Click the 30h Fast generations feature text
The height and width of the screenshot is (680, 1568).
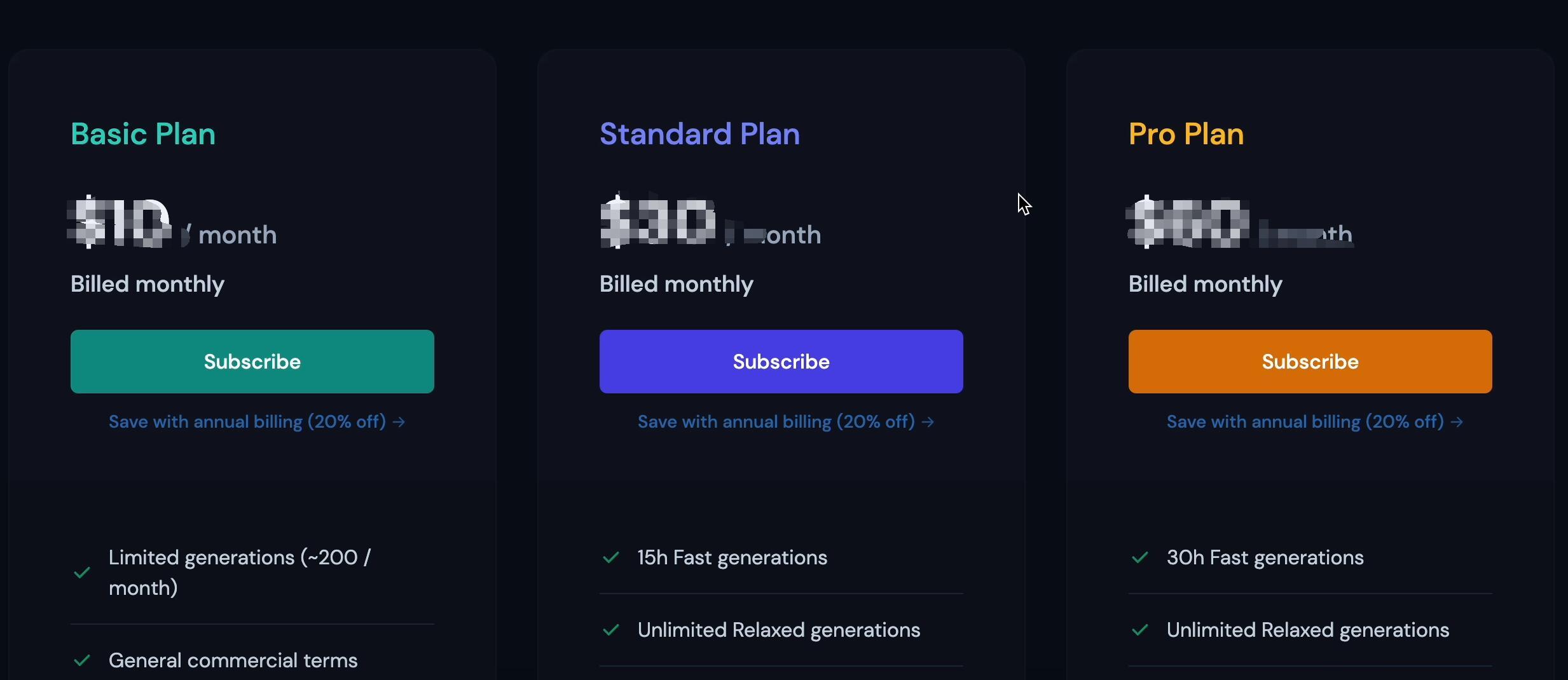(x=1265, y=557)
